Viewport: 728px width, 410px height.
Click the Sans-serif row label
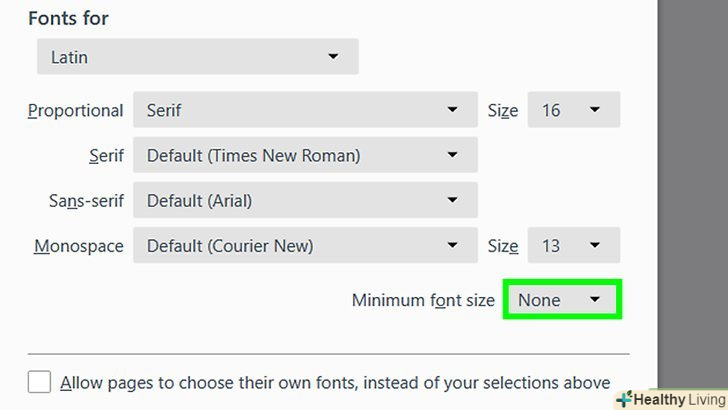pyautogui.click(x=87, y=201)
